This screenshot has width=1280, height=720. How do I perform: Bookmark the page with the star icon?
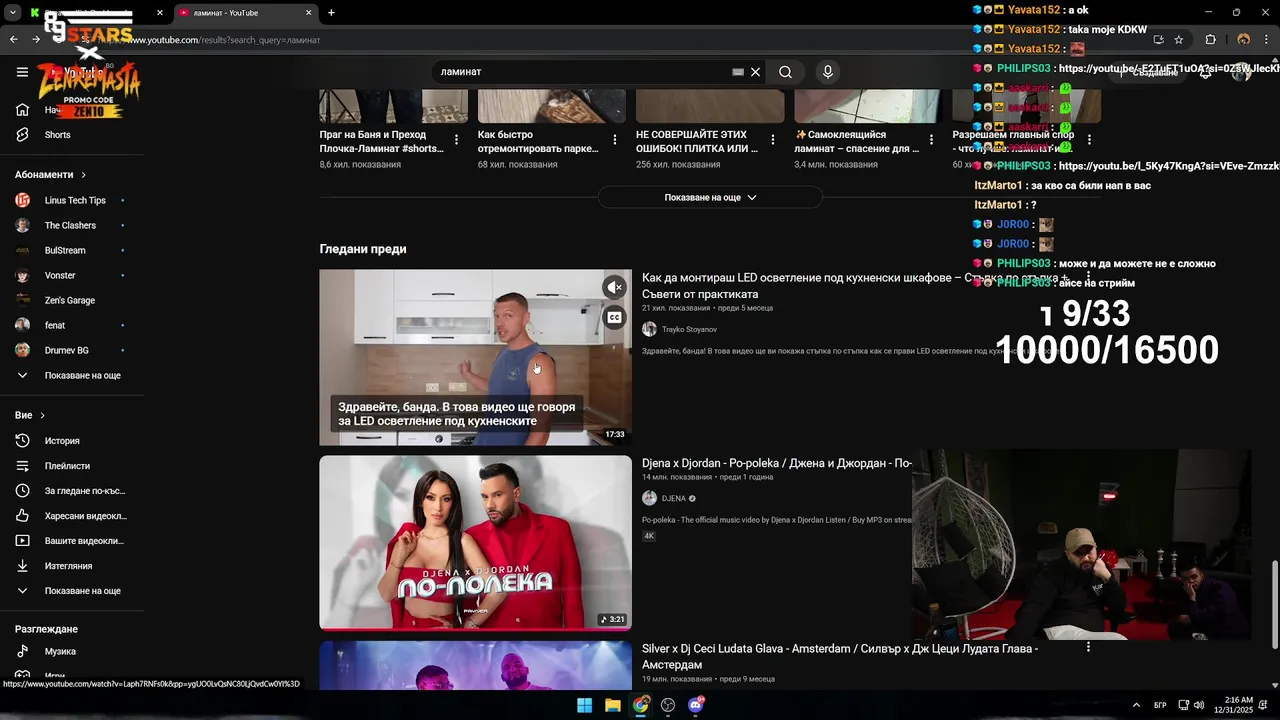pos(1179,40)
